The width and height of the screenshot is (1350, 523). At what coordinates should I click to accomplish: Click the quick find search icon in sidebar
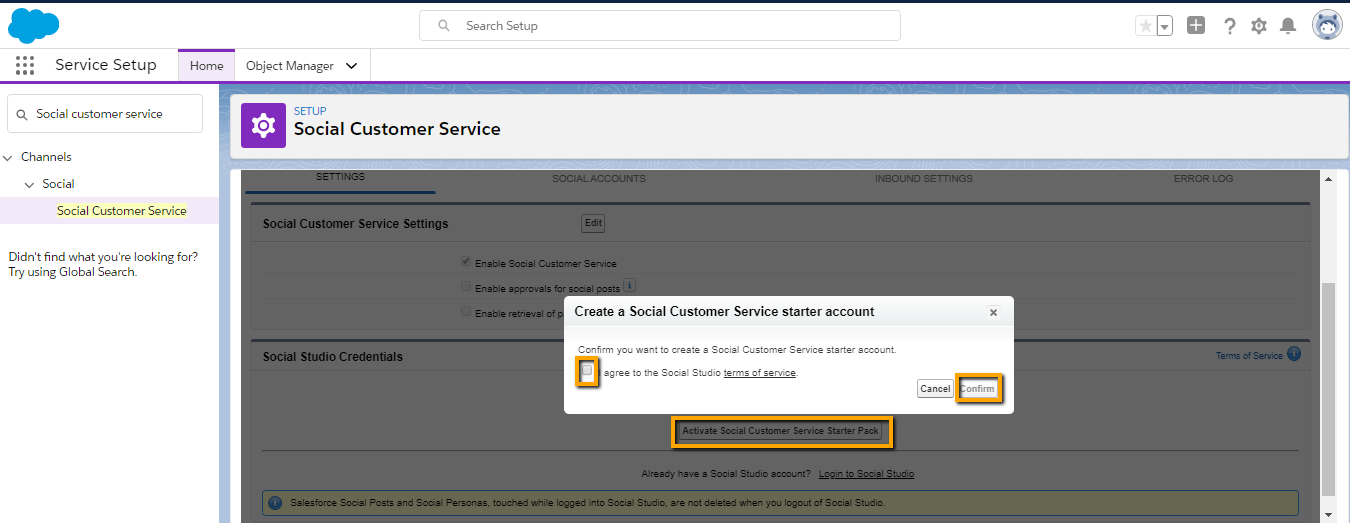(22, 114)
